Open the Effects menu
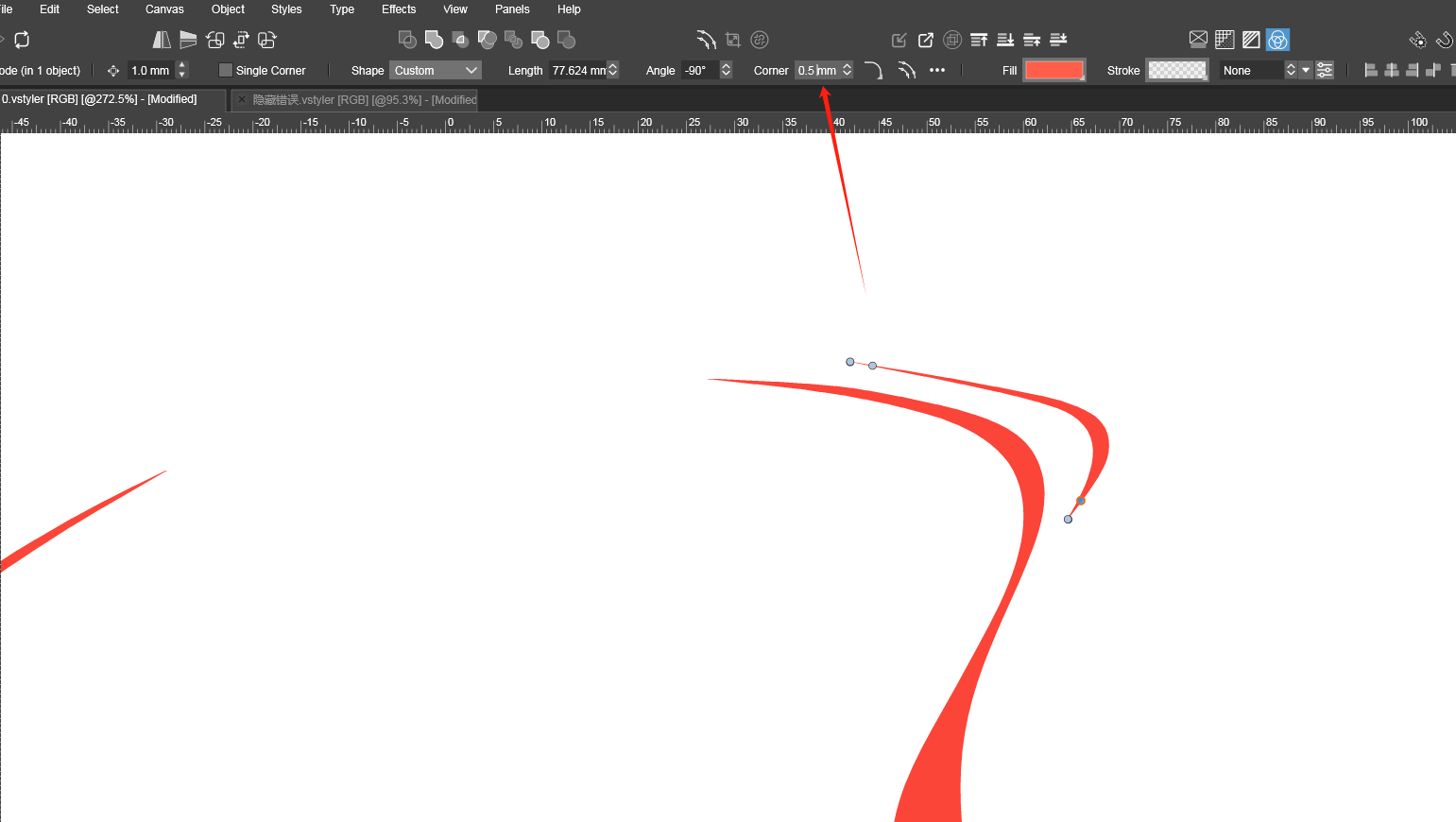 (398, 9)
